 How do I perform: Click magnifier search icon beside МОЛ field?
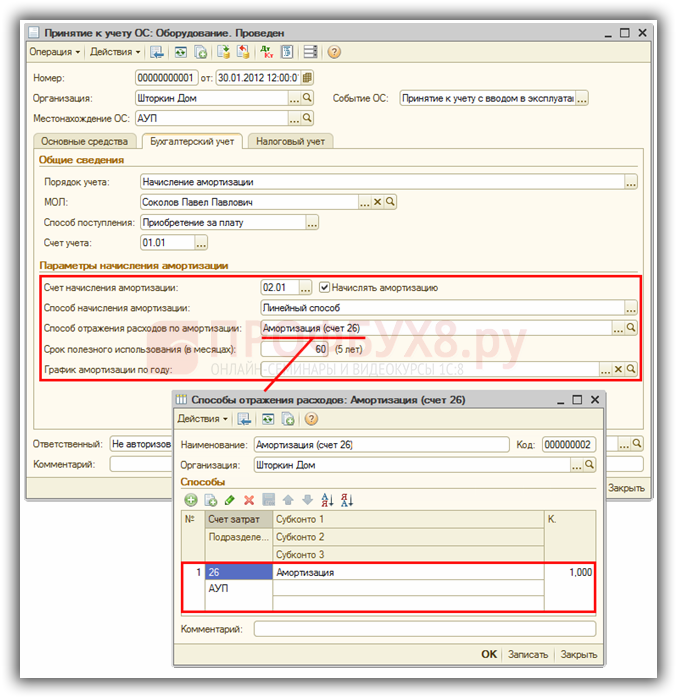click(391, 202)
